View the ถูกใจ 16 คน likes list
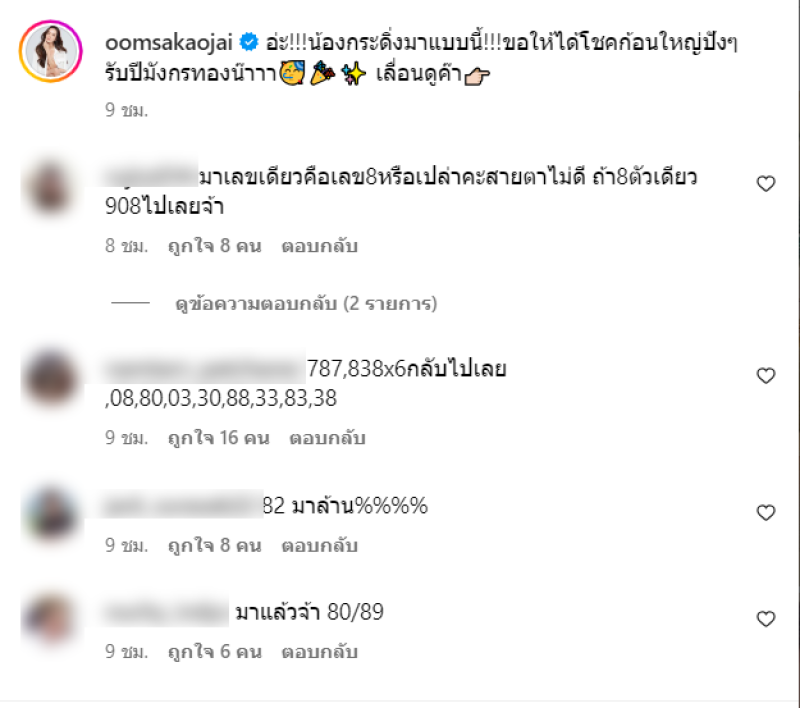800x708 pixels. (x=218, y=438)
